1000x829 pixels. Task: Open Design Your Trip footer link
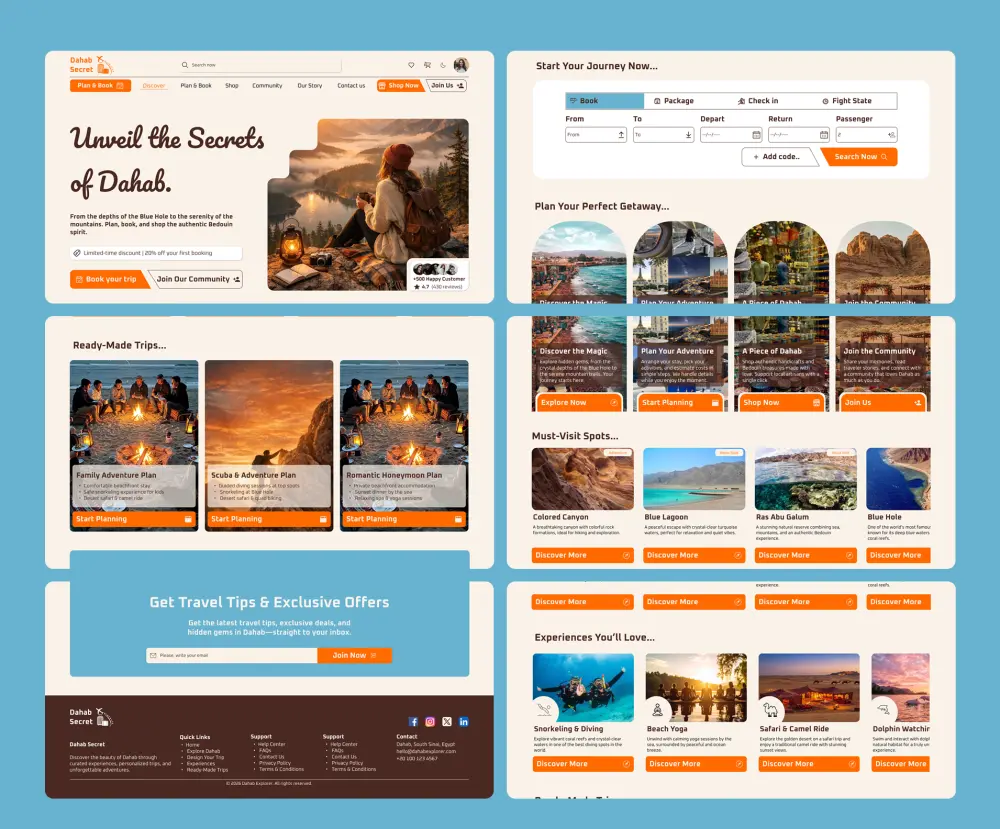click(x=205, y=758)
